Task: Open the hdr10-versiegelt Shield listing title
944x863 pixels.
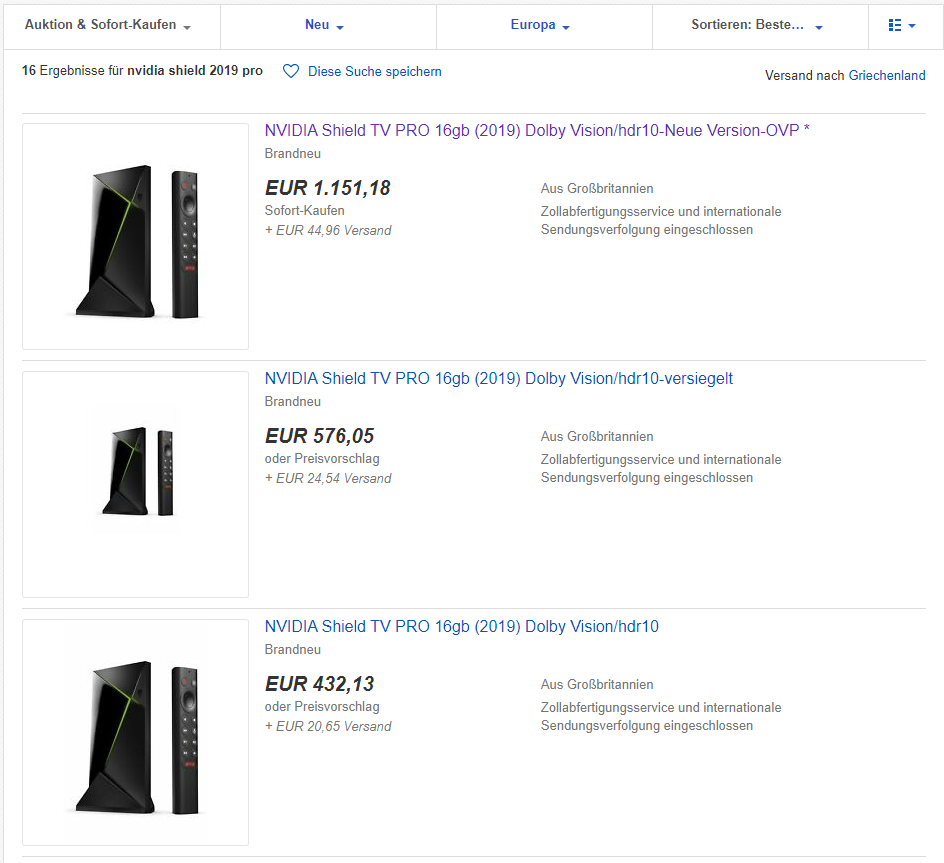Action: pyautogui.click(x=499, y=378)
